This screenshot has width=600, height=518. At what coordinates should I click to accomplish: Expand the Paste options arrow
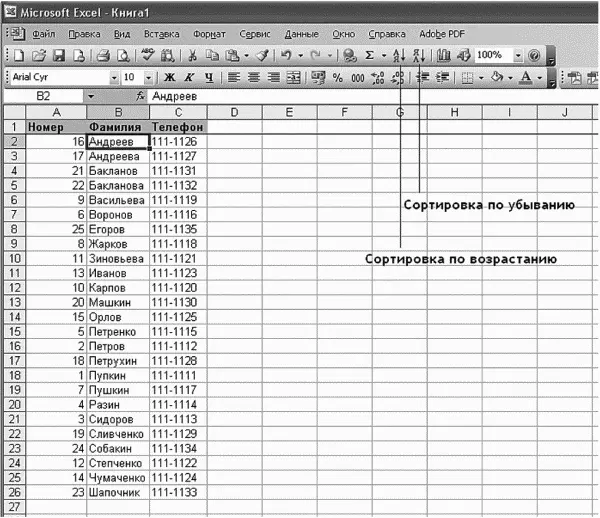pos(246,56)
